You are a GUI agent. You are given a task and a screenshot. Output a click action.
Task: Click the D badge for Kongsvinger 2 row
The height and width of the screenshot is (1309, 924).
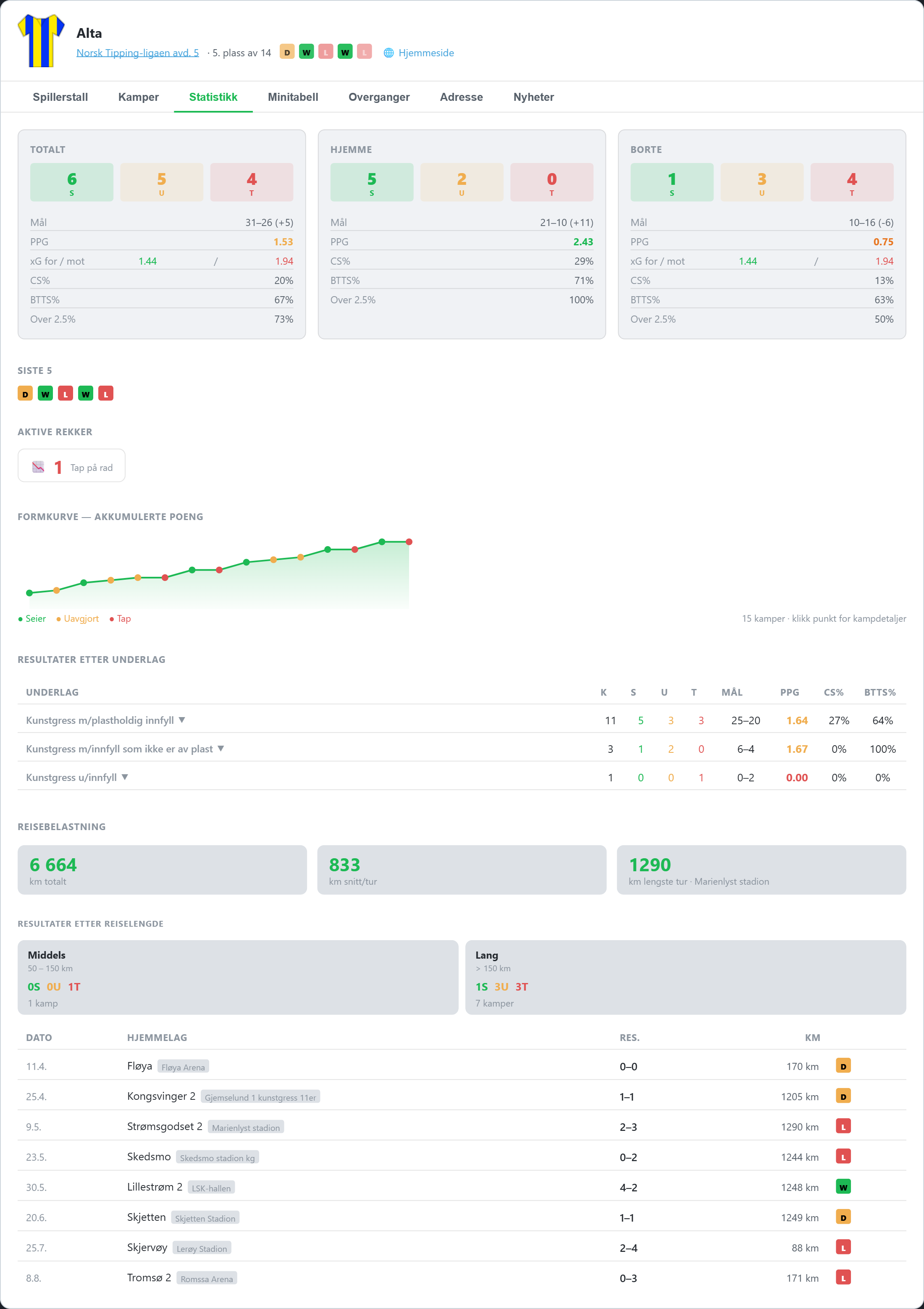tap(843, 1096)
